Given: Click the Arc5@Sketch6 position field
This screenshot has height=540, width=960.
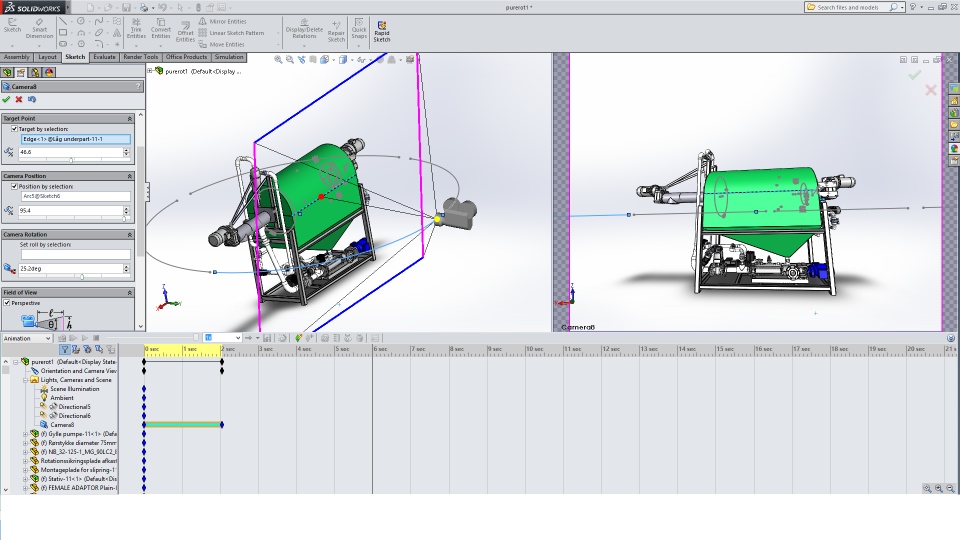Looking at the screenshot, I should pyautogui.click(x=76, y=197).
